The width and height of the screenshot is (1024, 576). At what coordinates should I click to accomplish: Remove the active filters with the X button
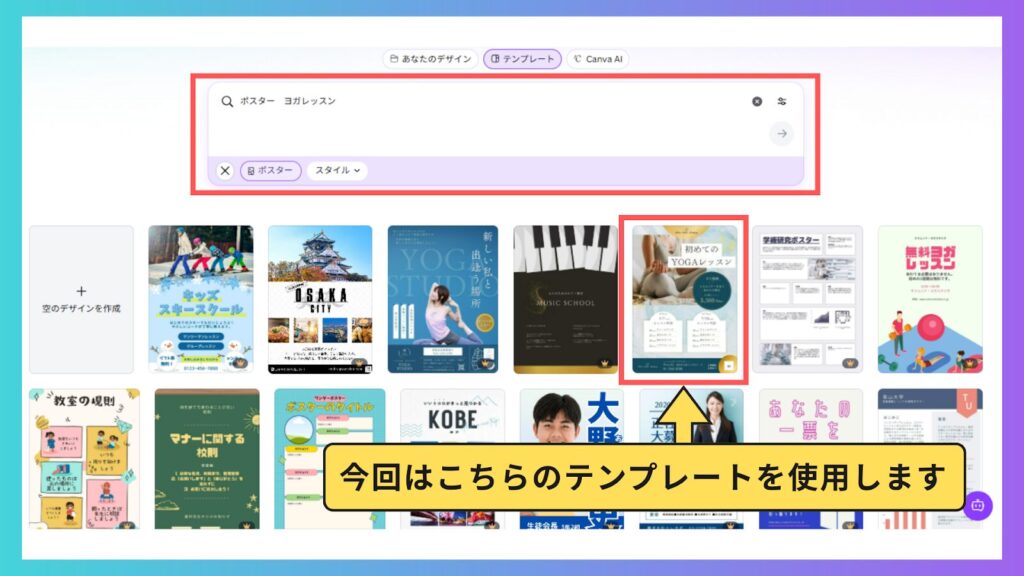(225, 171)
